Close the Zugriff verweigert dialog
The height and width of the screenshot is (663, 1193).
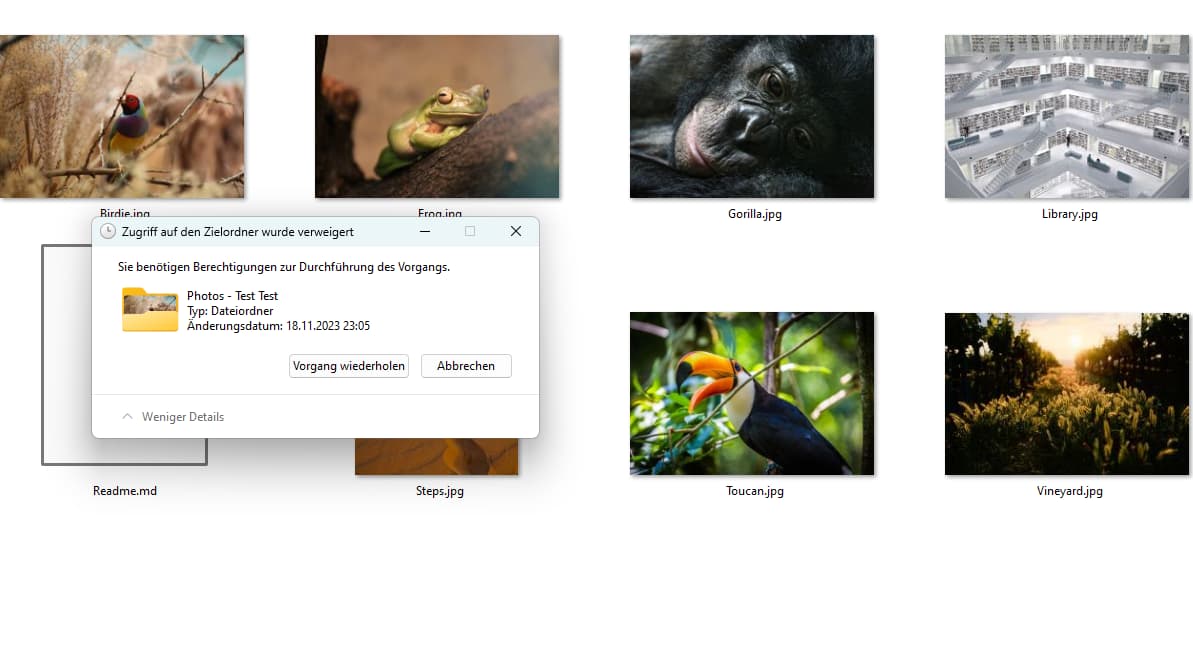[516, 231]
